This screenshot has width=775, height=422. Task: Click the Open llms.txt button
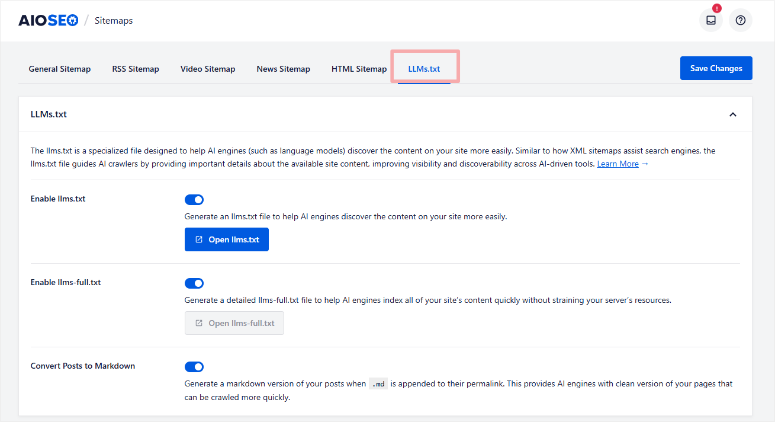coord(227,240)
